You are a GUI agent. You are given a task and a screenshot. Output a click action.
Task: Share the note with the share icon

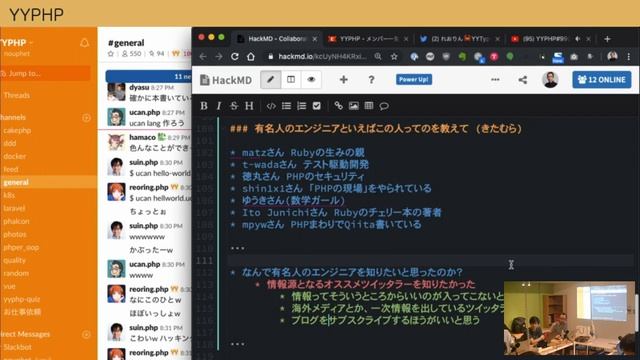[522, 80]
